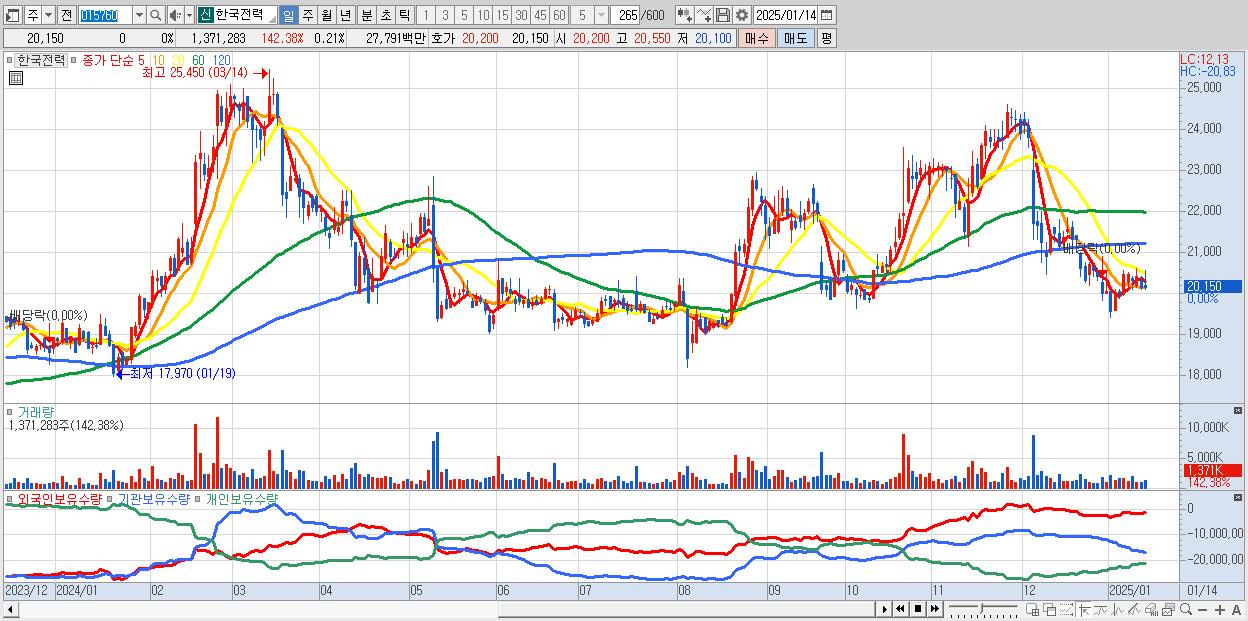The image size is (1248, 621).
Task: Select the 분 (minute) period toggle
Action: click(x=366, y=15)
